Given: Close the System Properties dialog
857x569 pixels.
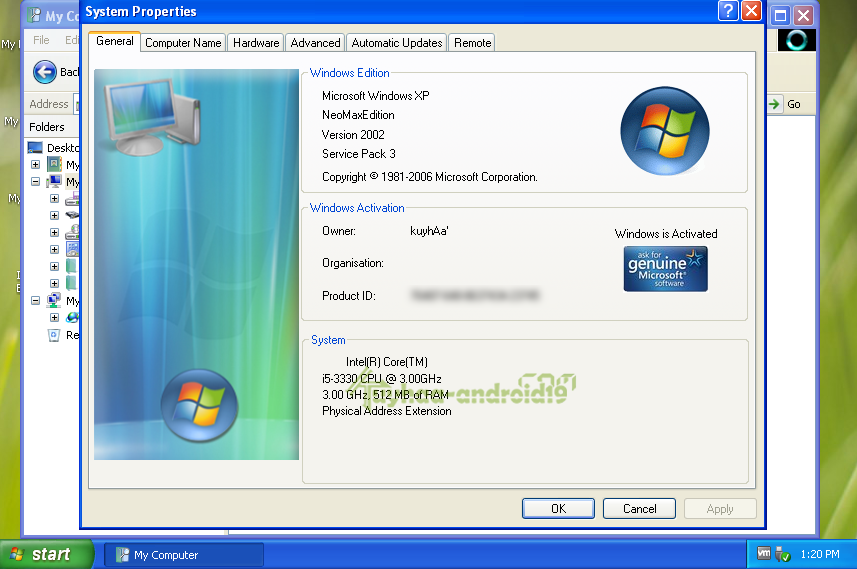Looking at the screenshot, I should pos(752,11).
